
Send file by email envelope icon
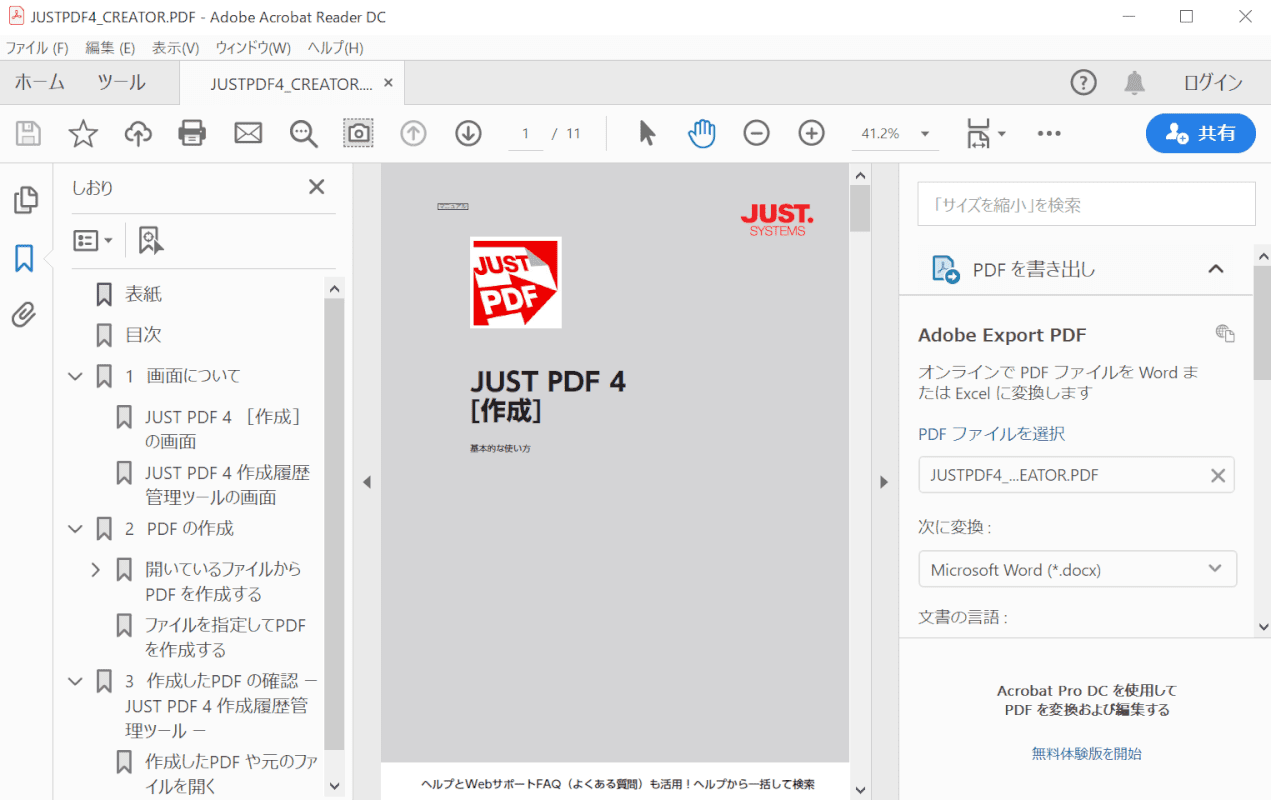tap(248, 133)
